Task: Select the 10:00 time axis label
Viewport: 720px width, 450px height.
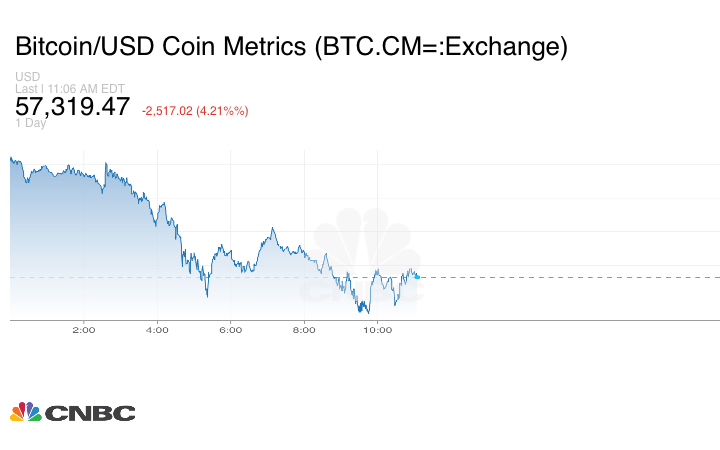Action: (x=377, y=330)
